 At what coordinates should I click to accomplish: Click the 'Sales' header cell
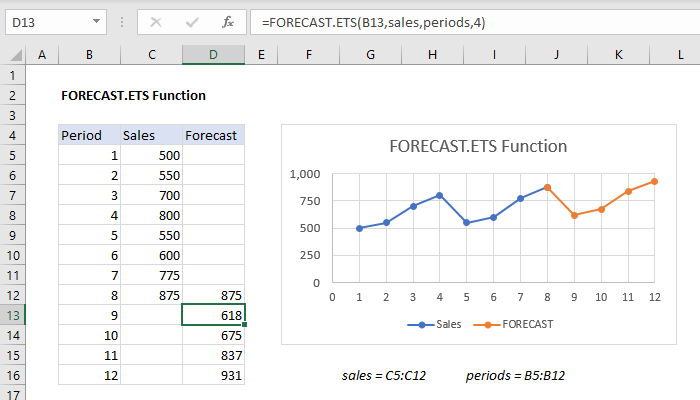[x=151, y=135]
